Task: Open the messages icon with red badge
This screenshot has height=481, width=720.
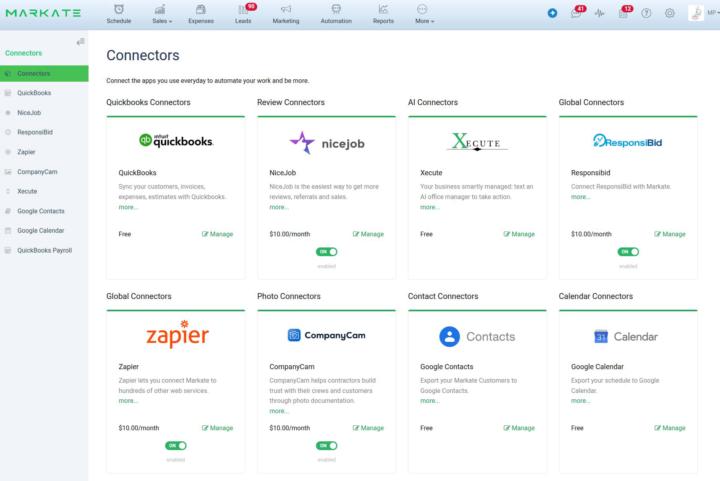Action: (x=577, y=12)
